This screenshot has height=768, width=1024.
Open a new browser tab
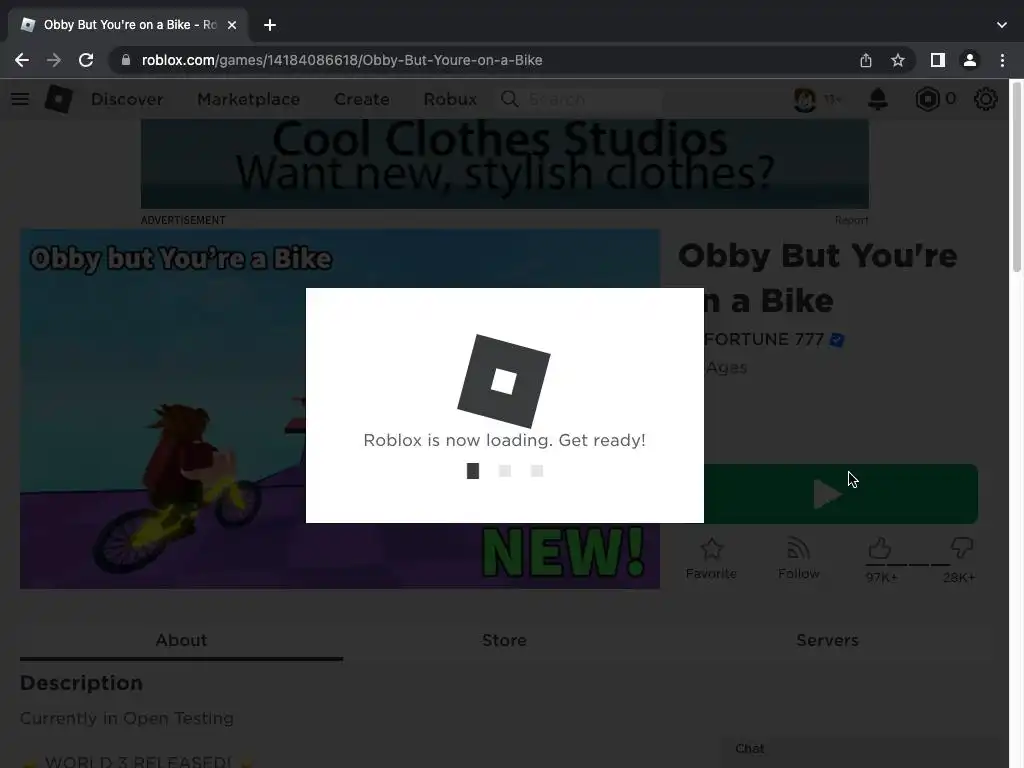click(x=270, y=25)
